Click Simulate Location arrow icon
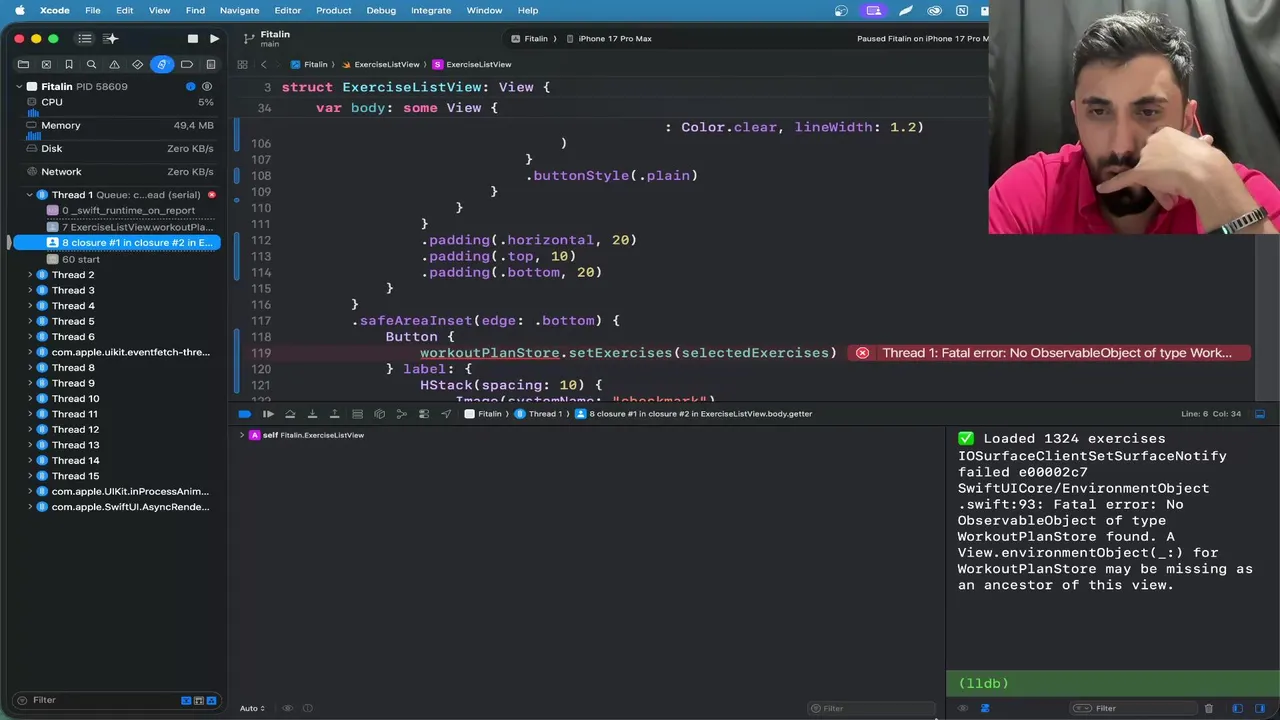1280x720 pixels. point(446,414)
